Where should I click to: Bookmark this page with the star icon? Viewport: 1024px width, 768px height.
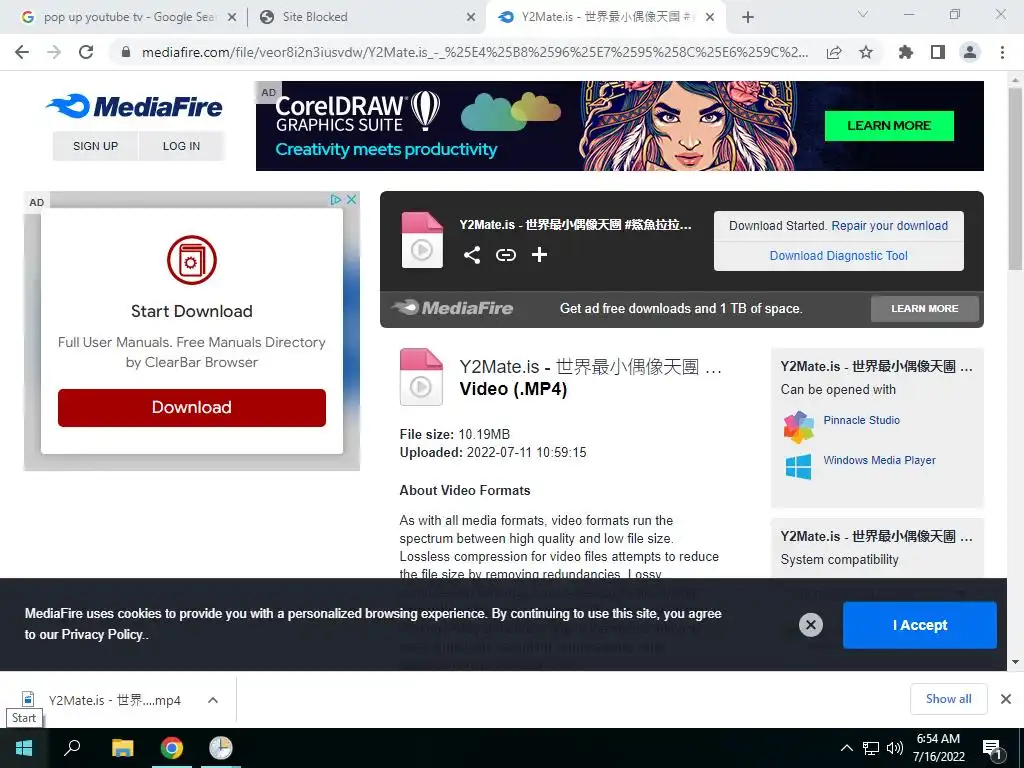coord(866,52)
